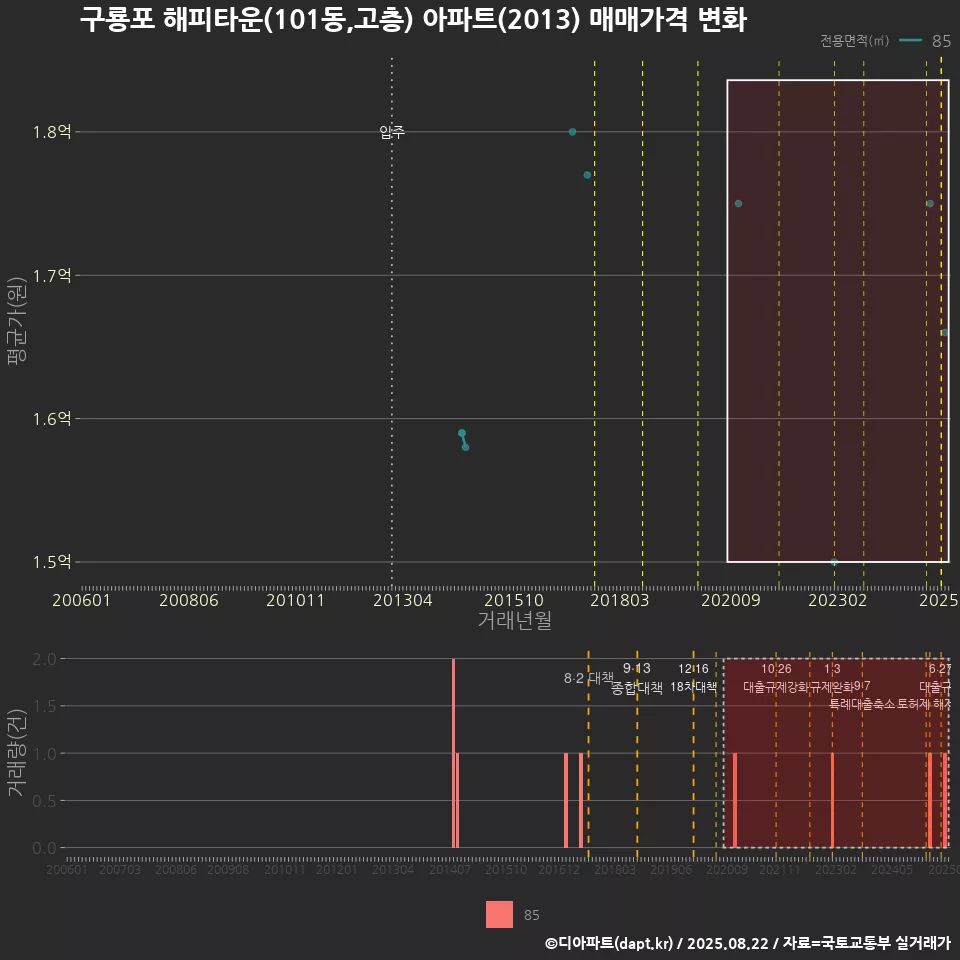Click the 200908 label on the volume chart axis
The width and height of the screenshot is (960, 960).
pos(228,869)
